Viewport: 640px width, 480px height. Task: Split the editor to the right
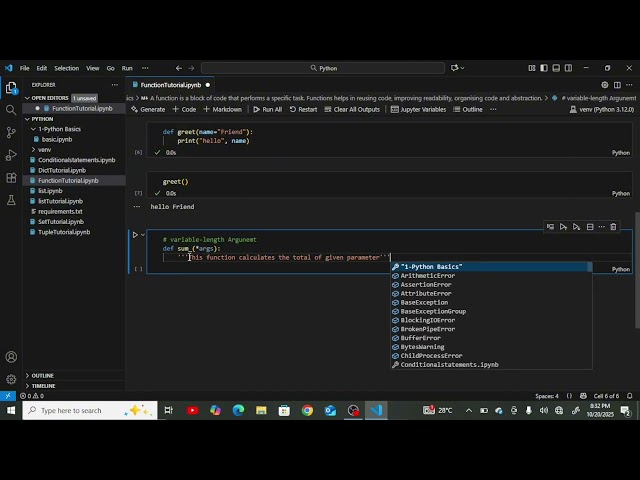pyautogui.click(x=617, y=85)
